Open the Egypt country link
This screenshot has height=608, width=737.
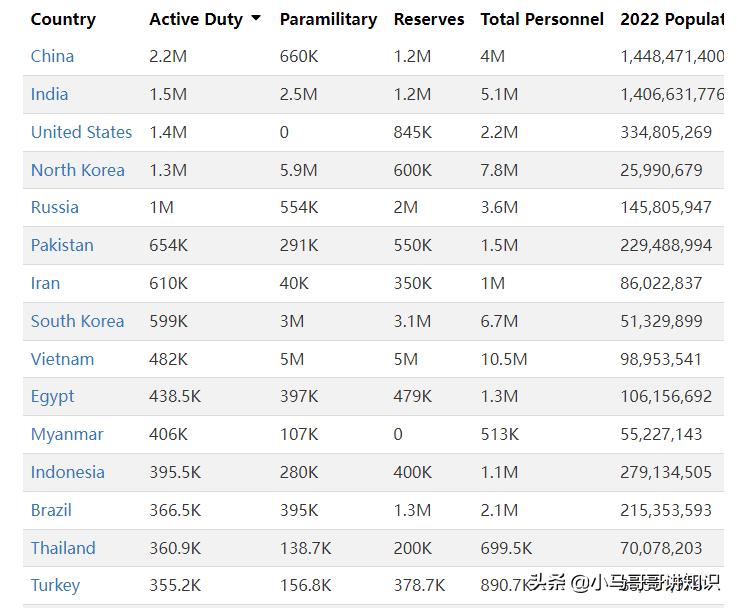tap(52, 396)
